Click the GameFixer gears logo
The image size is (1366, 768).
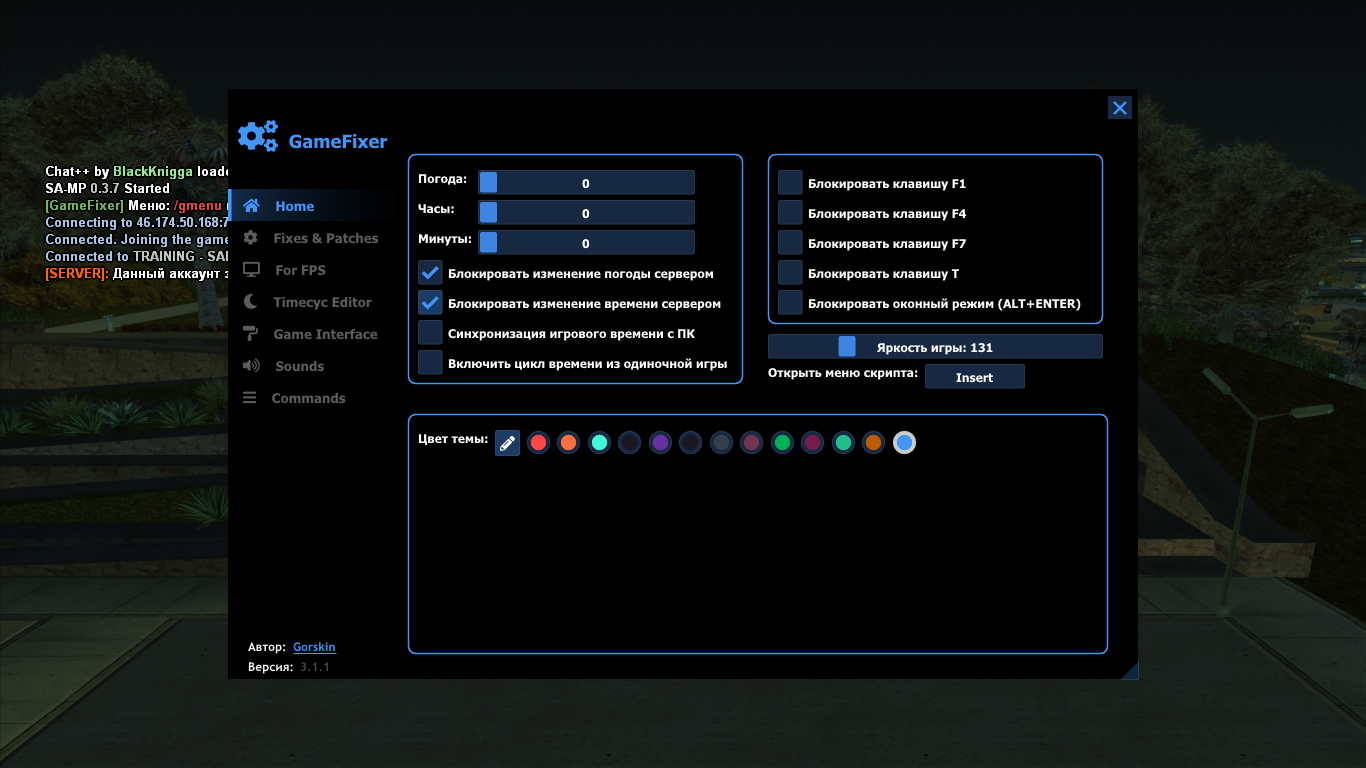[x=258, y=137]
